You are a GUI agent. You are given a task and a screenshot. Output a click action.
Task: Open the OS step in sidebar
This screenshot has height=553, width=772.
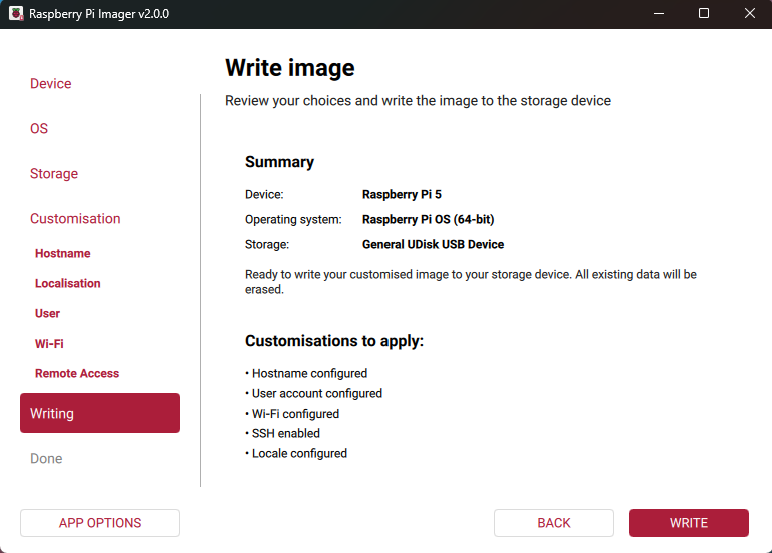tap(39, 129)
